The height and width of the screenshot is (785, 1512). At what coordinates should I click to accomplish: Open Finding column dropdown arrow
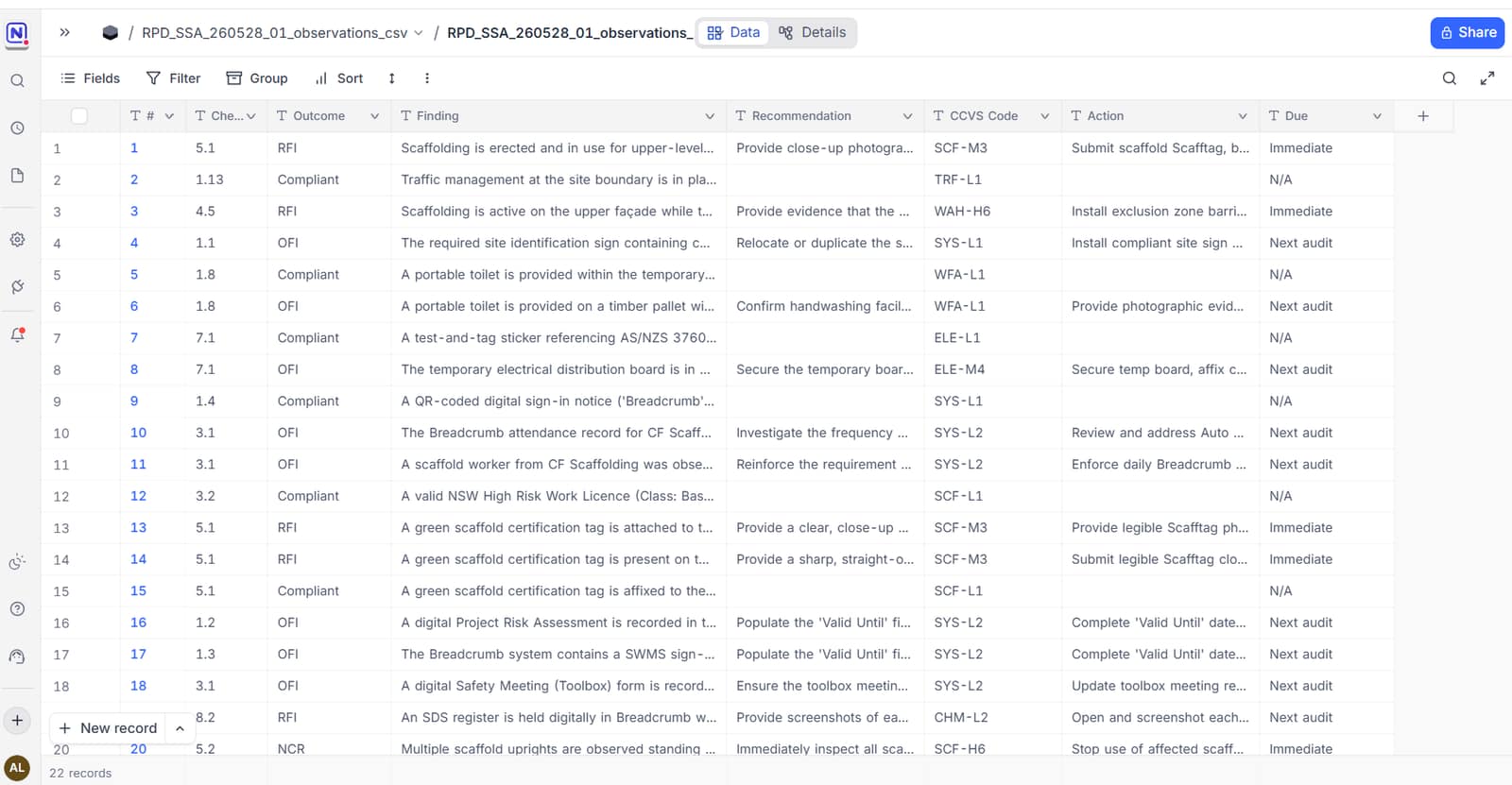(x=710, y=116)
